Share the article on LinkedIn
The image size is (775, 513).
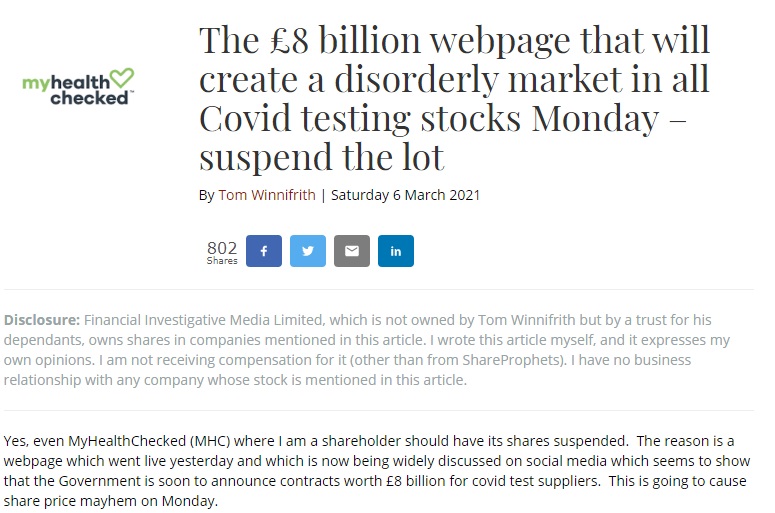396,251
